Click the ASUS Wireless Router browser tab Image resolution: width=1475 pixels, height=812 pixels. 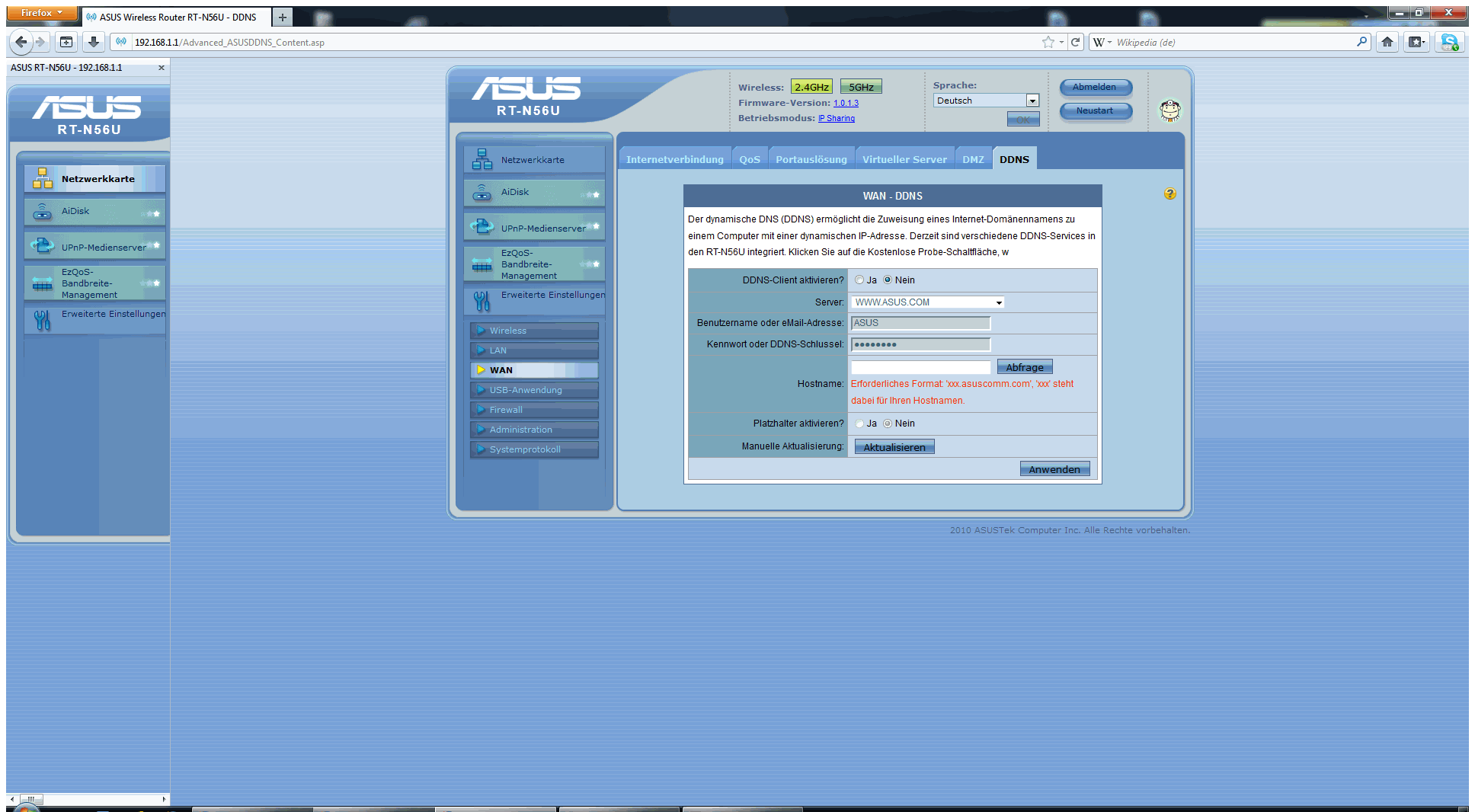(x=175, y=17)
